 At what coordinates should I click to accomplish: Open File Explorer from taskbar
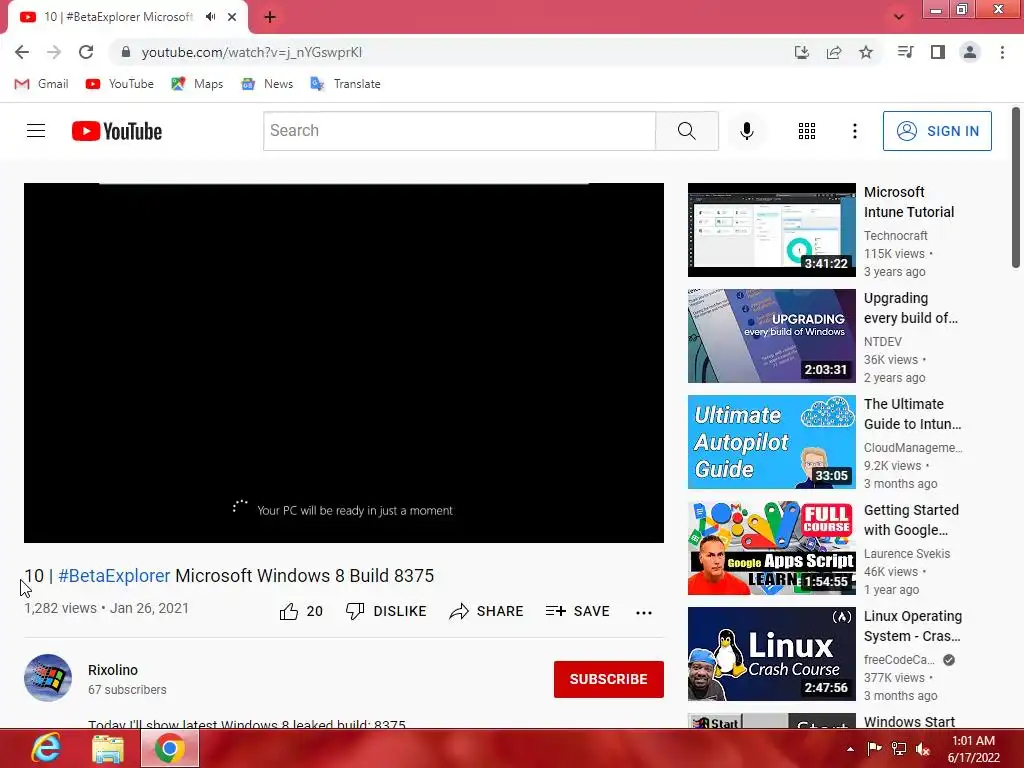click(x=108, y=748)
